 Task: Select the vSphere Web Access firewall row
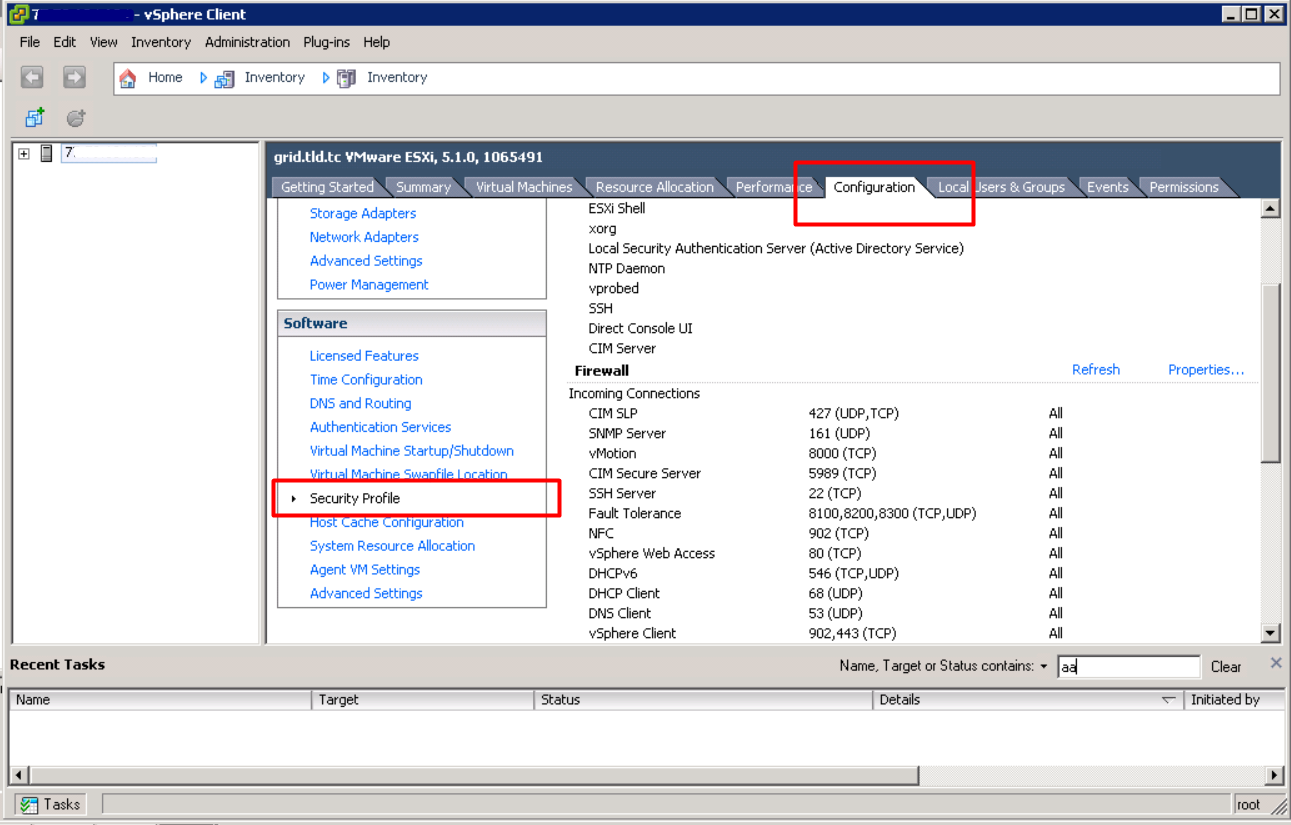[x=826, y=553]
